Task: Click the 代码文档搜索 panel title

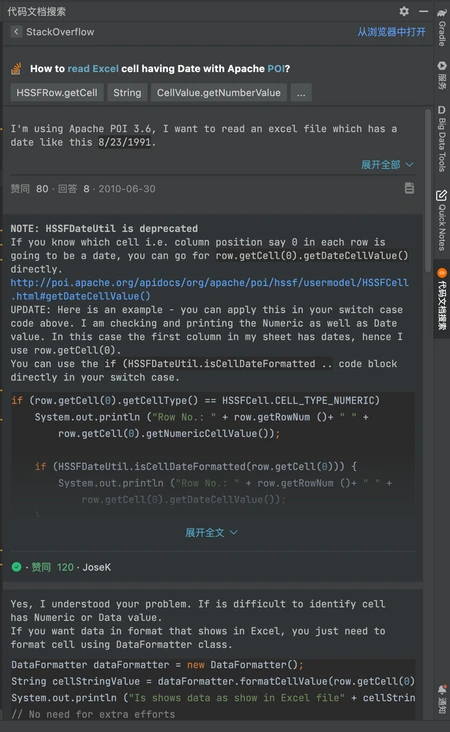Action: (36, 11)
